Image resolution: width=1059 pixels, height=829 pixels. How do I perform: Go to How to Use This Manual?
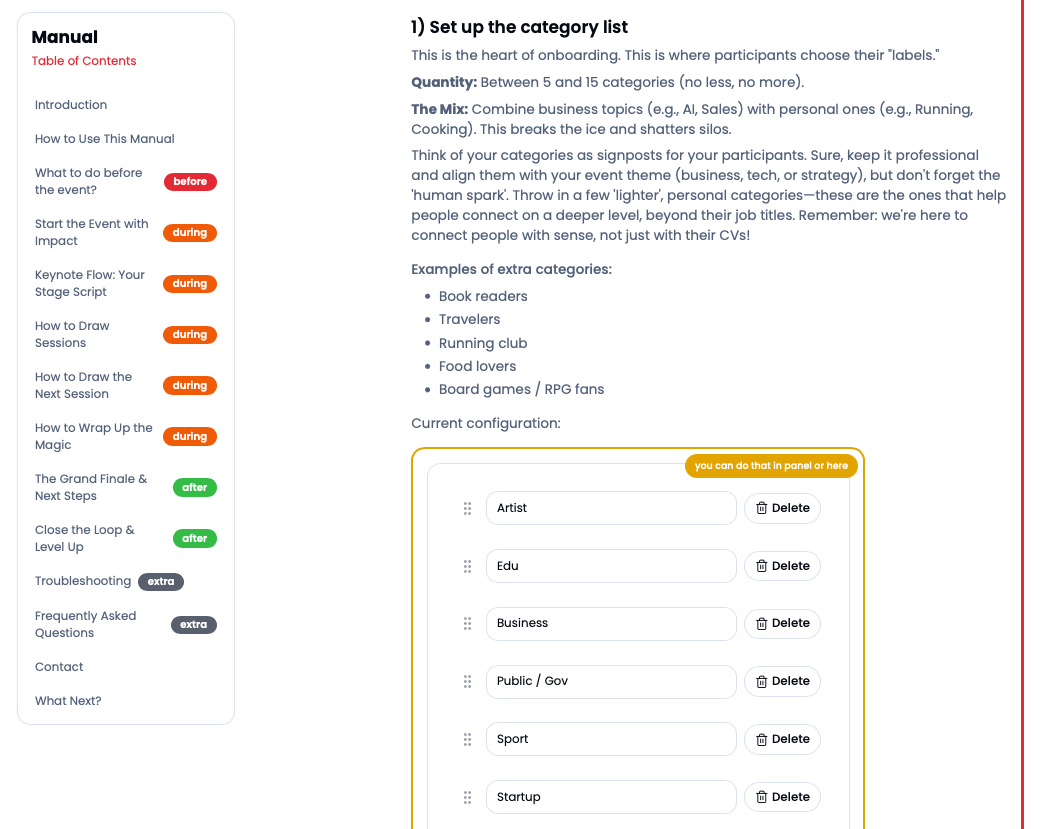coord(105,139)
